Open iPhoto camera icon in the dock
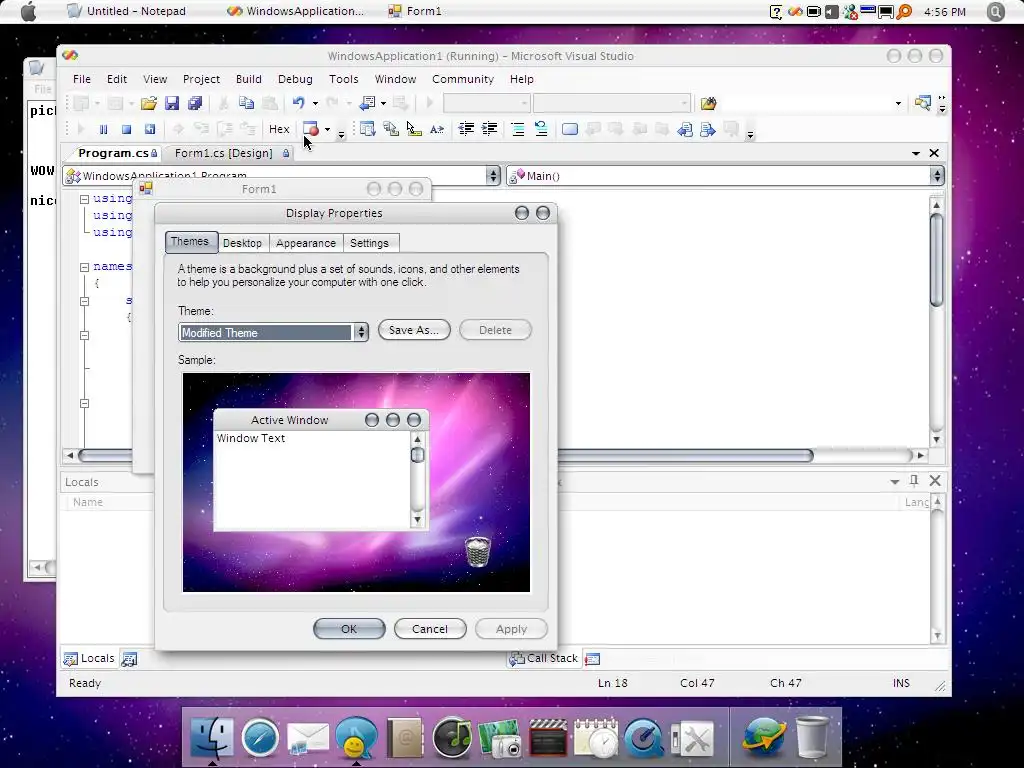Viewport: 1024px width, 768px height. [500, 739]
